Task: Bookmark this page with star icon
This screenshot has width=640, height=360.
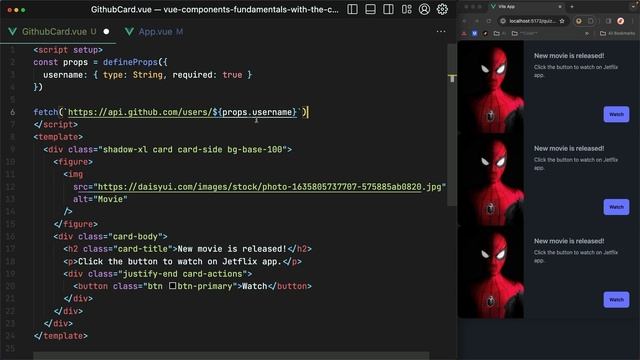Action: coord(562,21)
